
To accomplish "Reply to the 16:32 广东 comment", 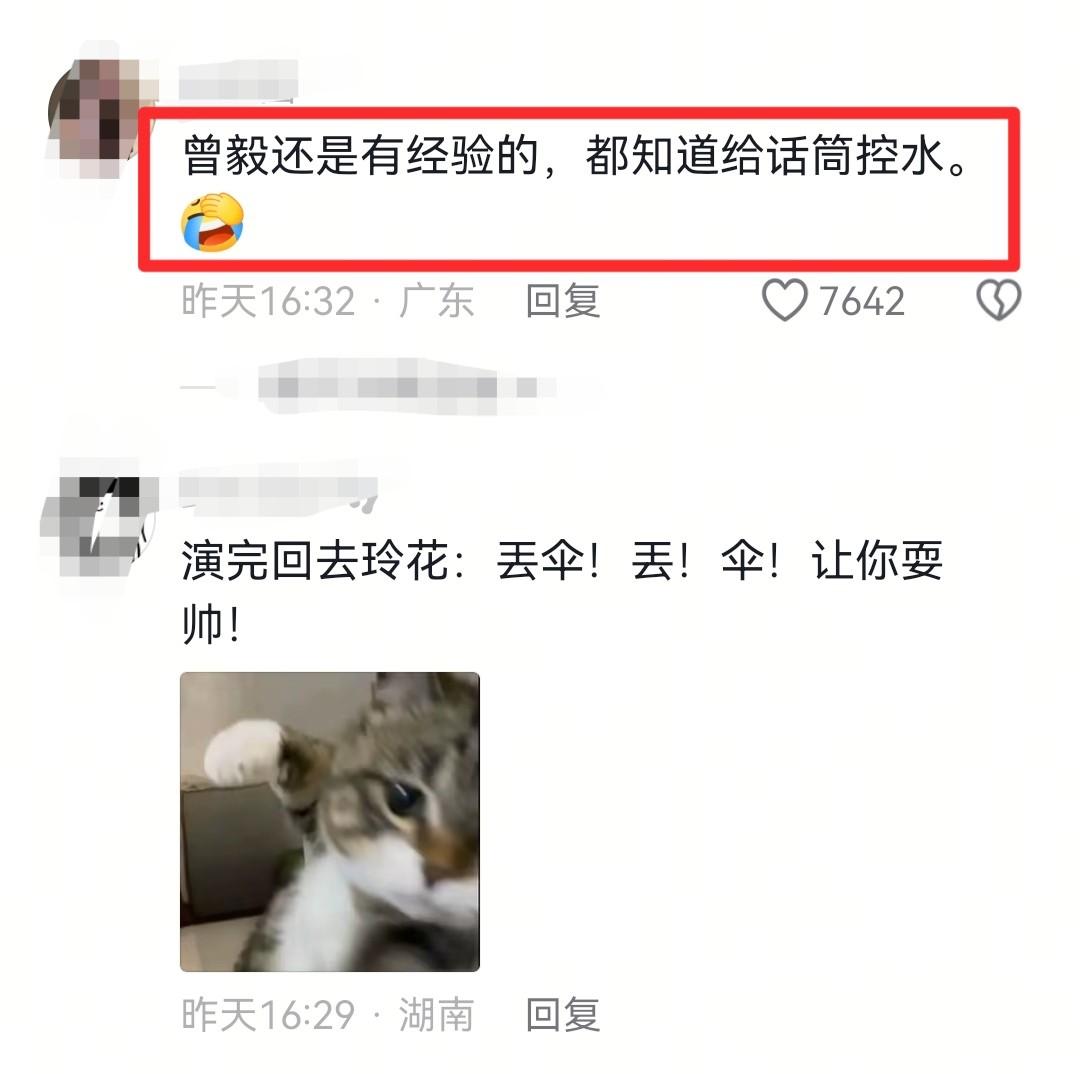I will [x=563, y=301].
